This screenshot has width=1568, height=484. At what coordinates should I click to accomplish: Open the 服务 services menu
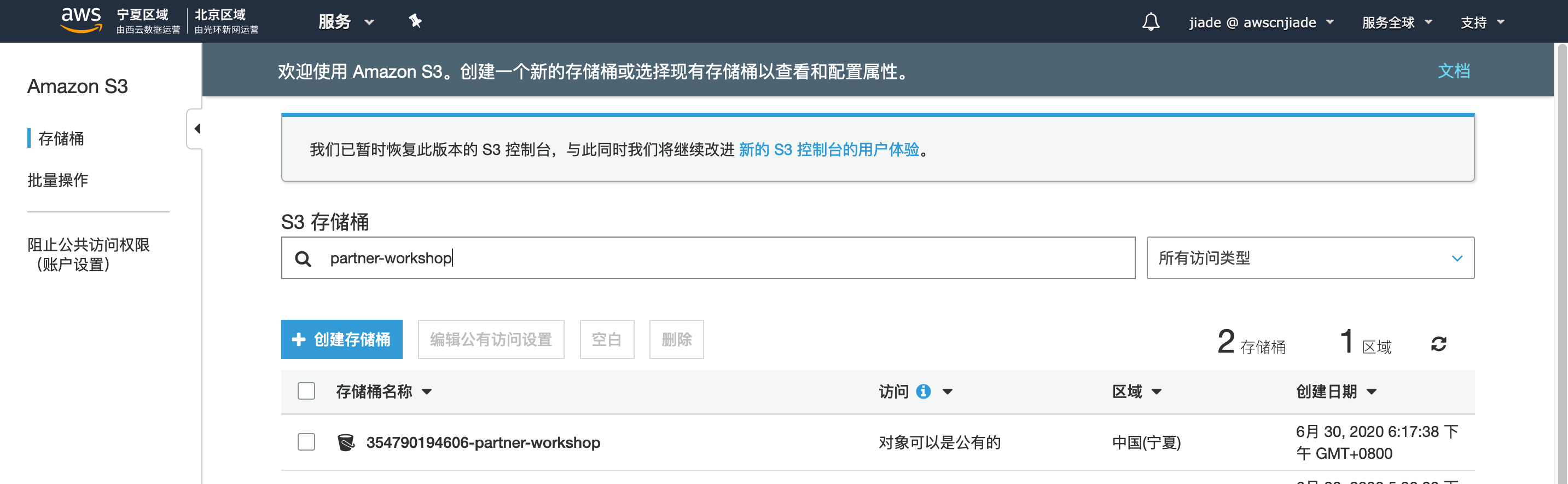[346, 22]
